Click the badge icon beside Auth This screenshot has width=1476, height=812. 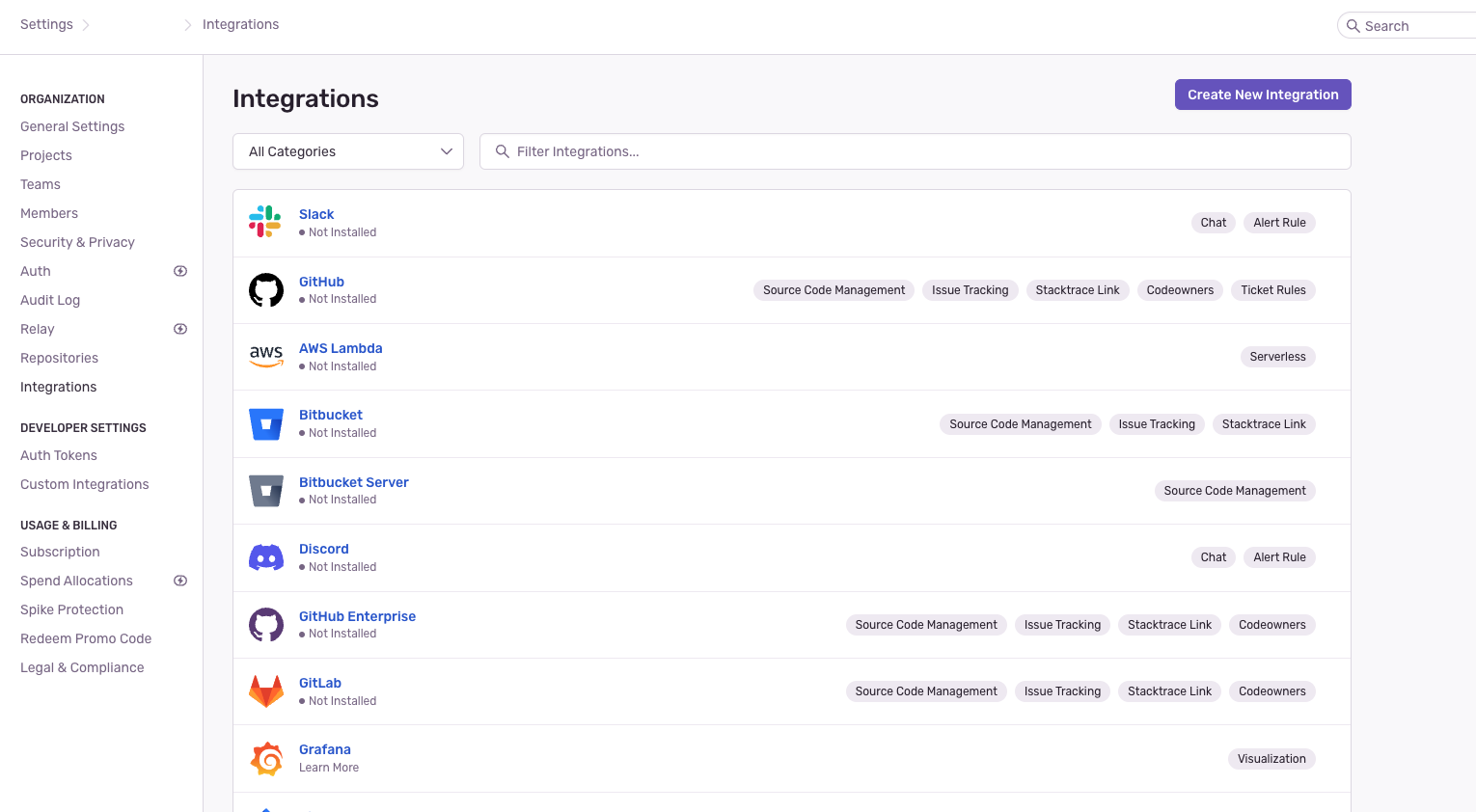(x=180, y=271)
